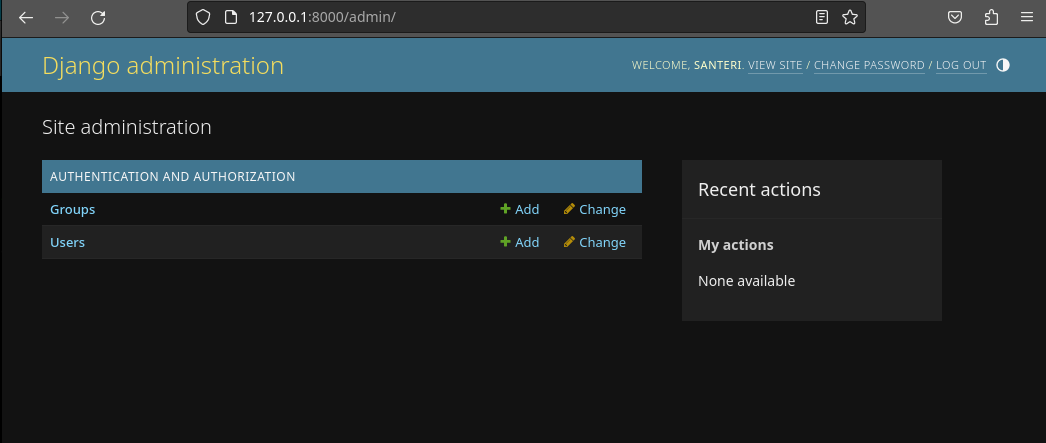Bookmark this page with star icon
Screen dimensions: 1046x443
[x=849, y=17]
